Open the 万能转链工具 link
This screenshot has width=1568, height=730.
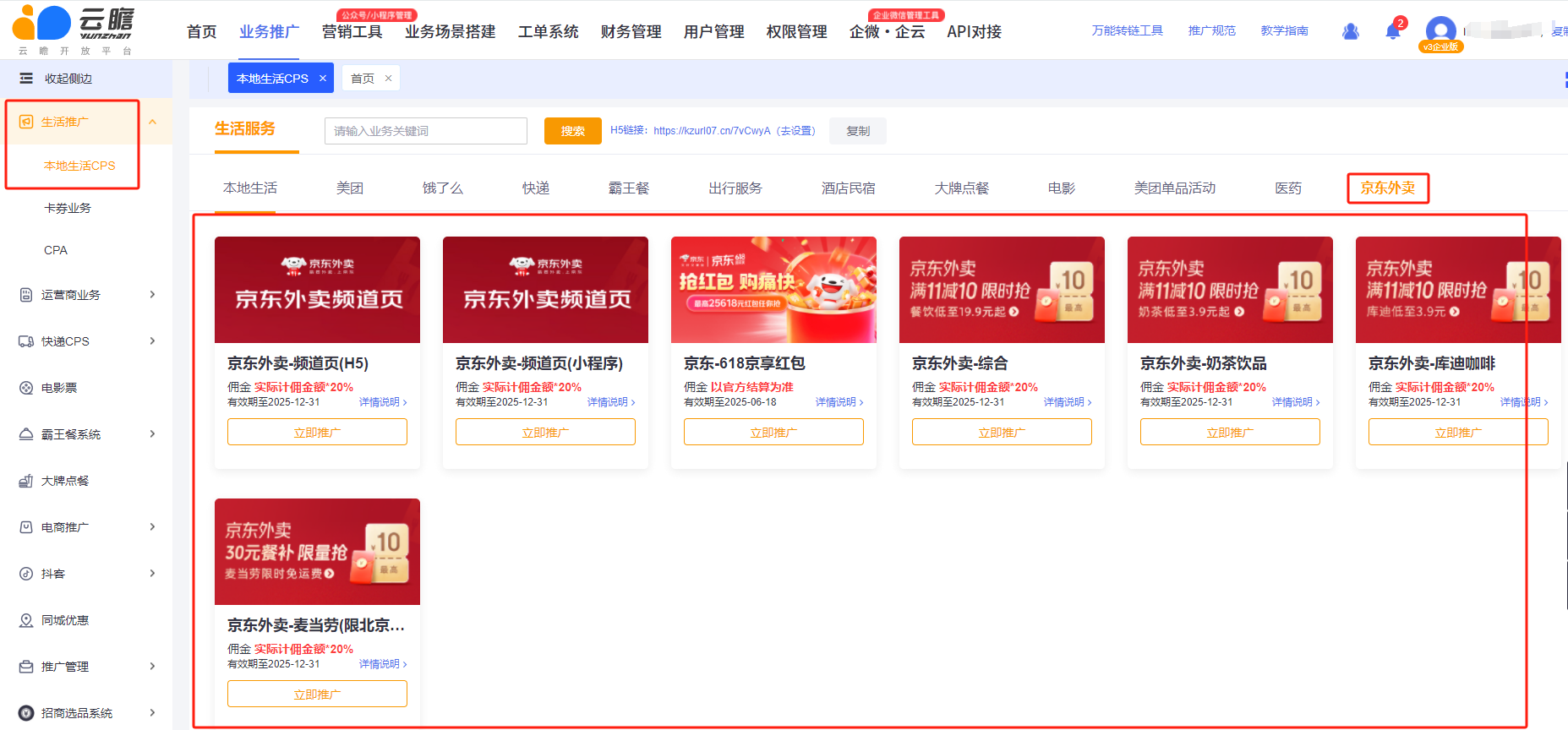[x=1127, y=30]
